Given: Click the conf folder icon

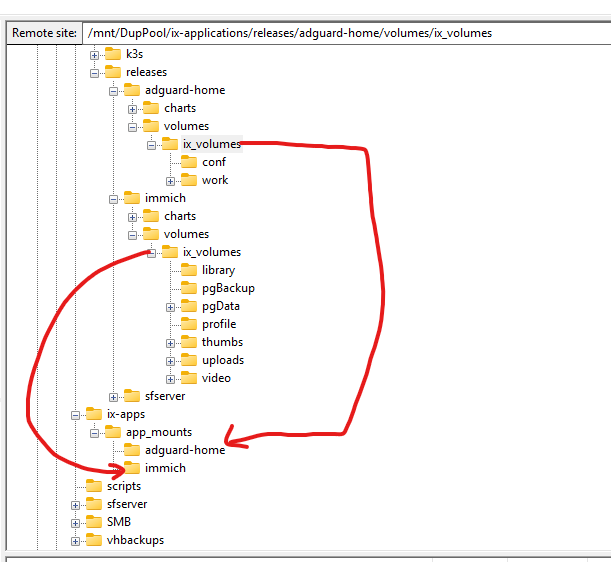Looking at the screenshot, I should [189, 162].
